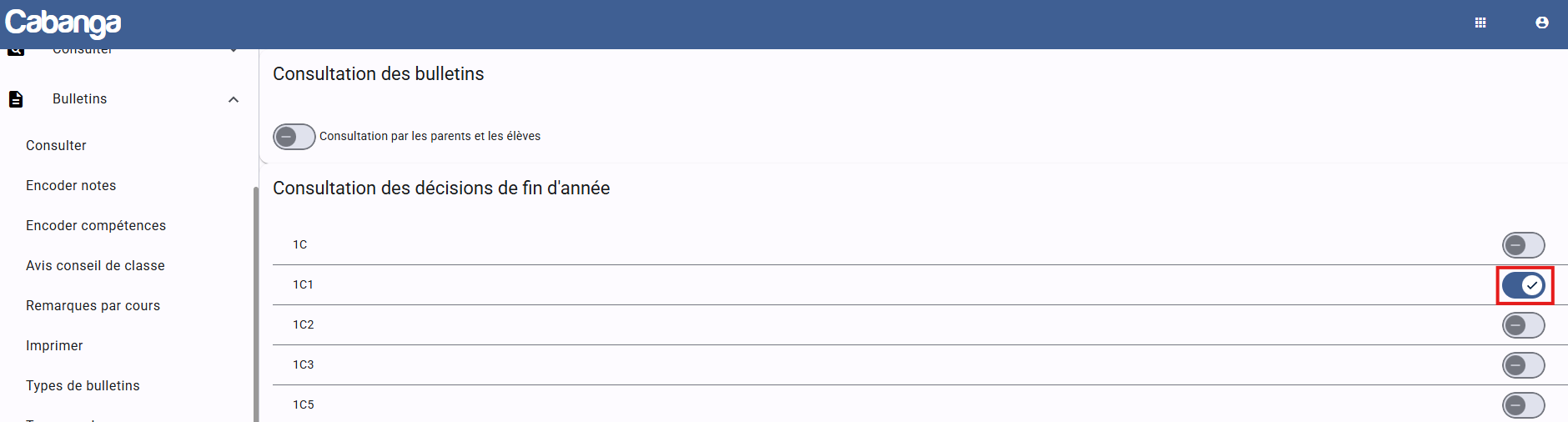Open Remarques par cours
The height and width of the screenshot is (422, 1568).
[x=93, y=305]
